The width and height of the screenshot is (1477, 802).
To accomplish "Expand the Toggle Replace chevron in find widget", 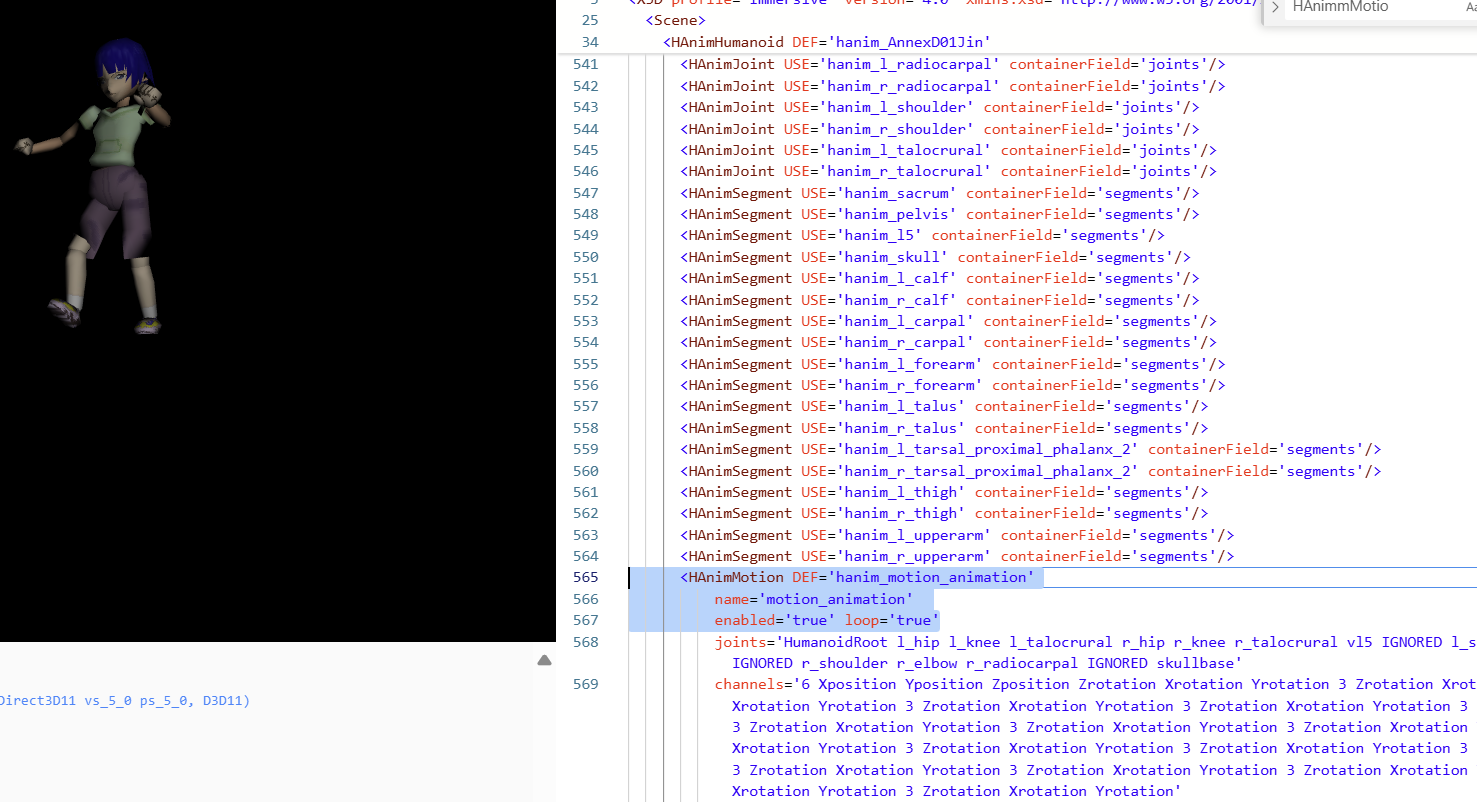I will click(1275, 7).
